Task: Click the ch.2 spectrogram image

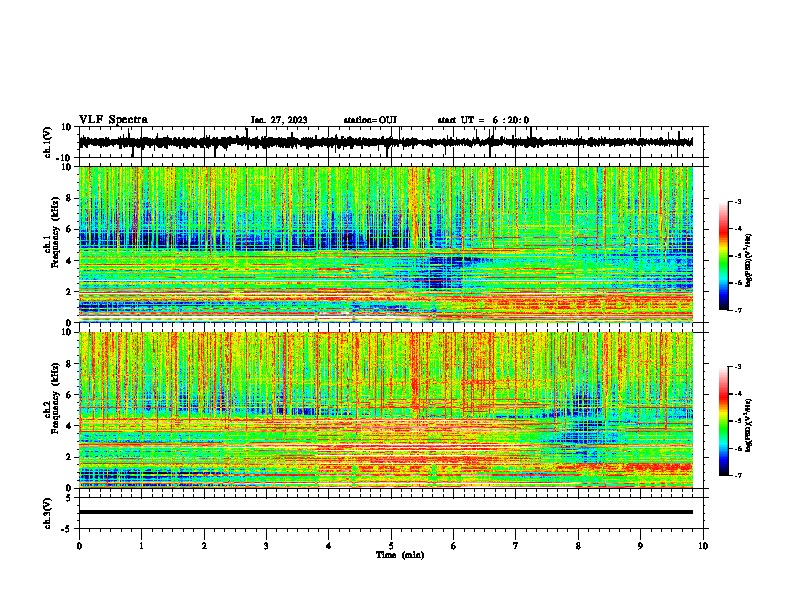Action: (385, 410)
